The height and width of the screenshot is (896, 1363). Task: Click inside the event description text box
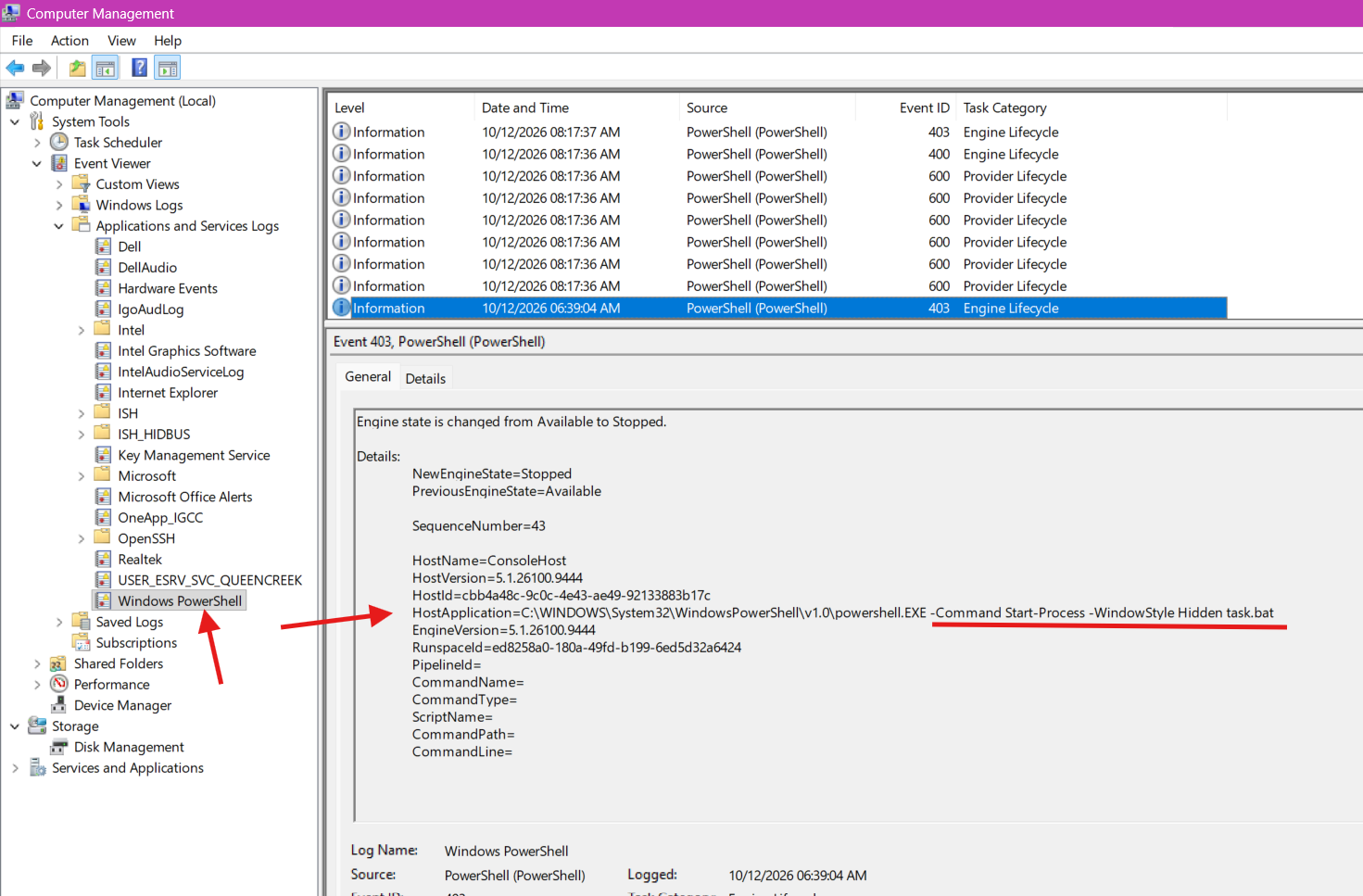(858, 614)
